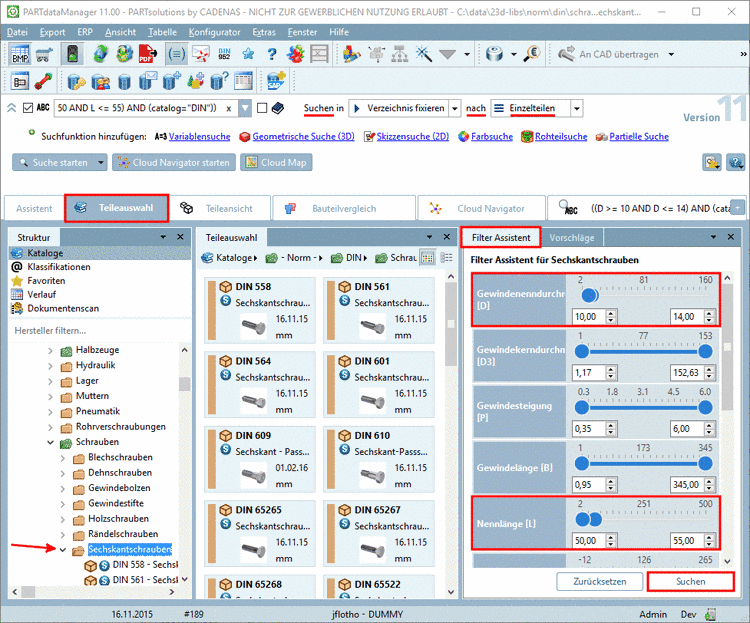Screen dimensions: 750x623
Task: Select Klassifikationen in the Struktur panel
Action: pyautogui.click(x=58, y=267)
